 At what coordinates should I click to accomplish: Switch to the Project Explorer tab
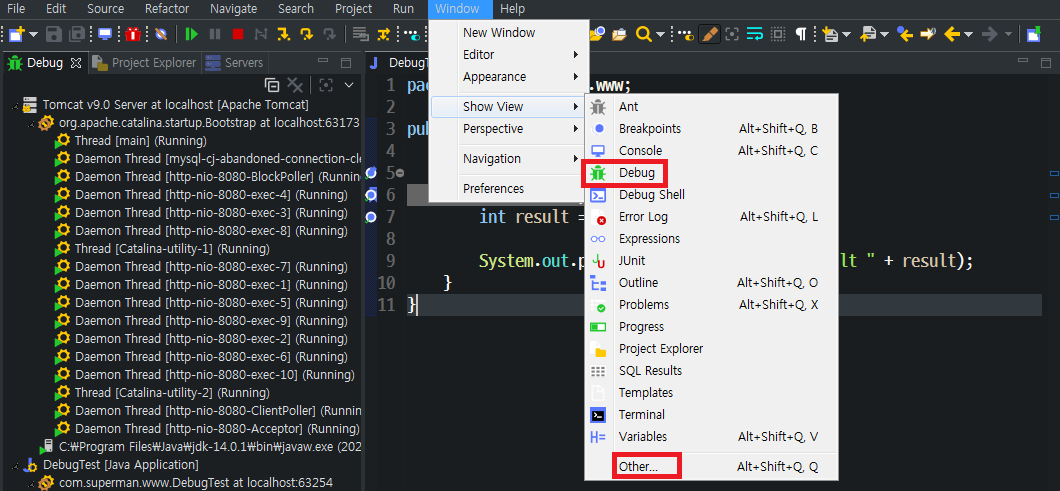(145, 63)
